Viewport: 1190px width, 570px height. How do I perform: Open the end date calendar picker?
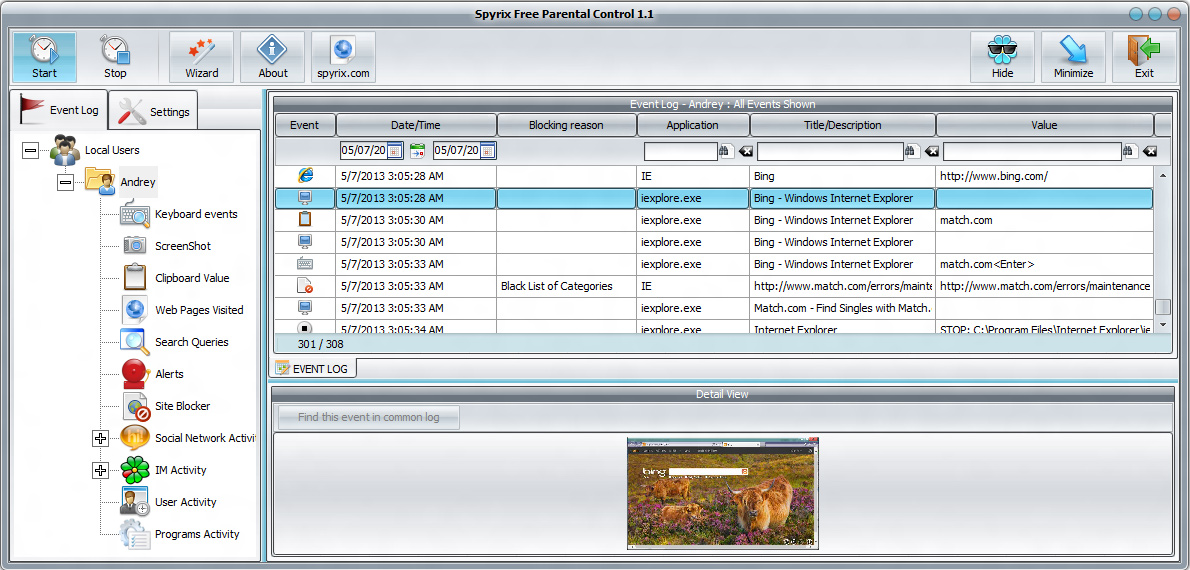click(x=487, y=150)
